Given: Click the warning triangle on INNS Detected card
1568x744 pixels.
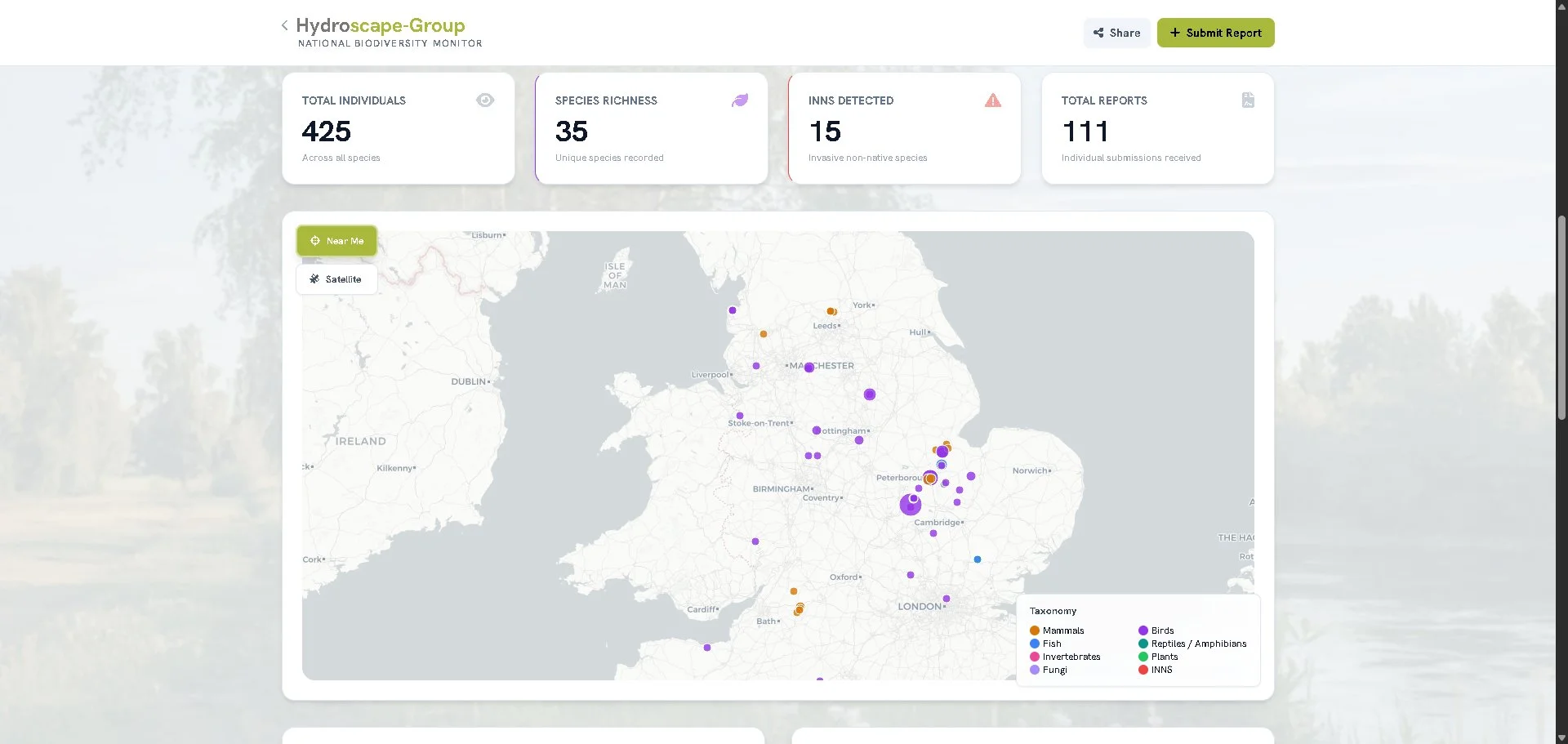Looking at the screenshot, I should coord(992,100).
